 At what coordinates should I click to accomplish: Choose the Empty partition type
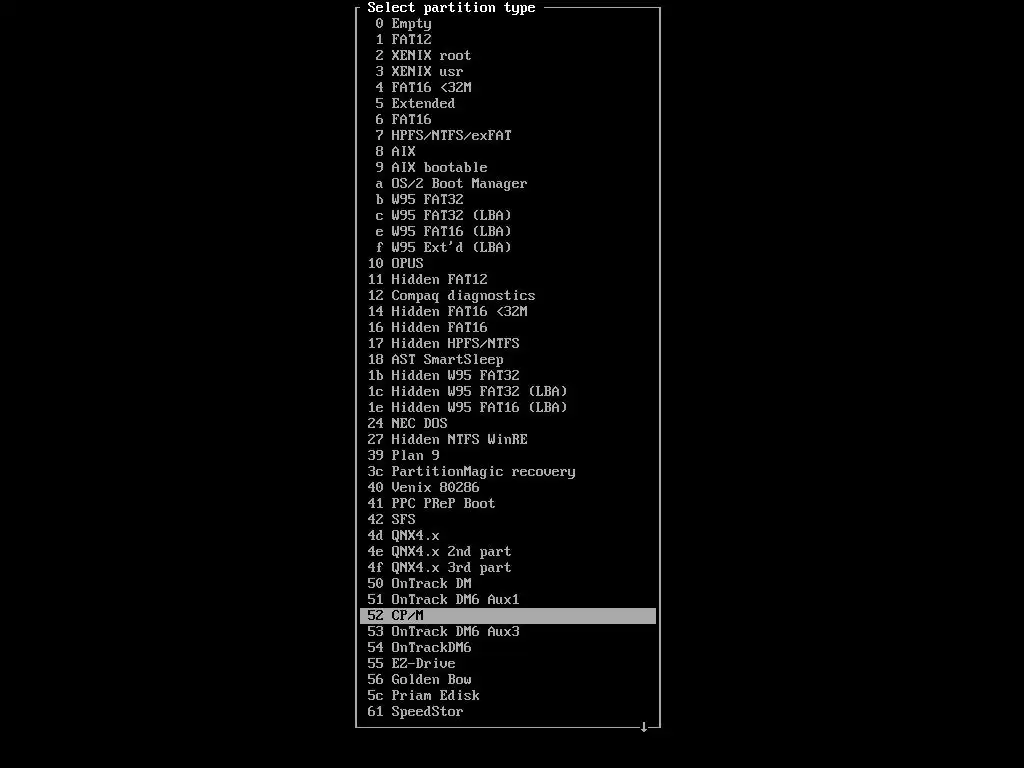point(507,24)
